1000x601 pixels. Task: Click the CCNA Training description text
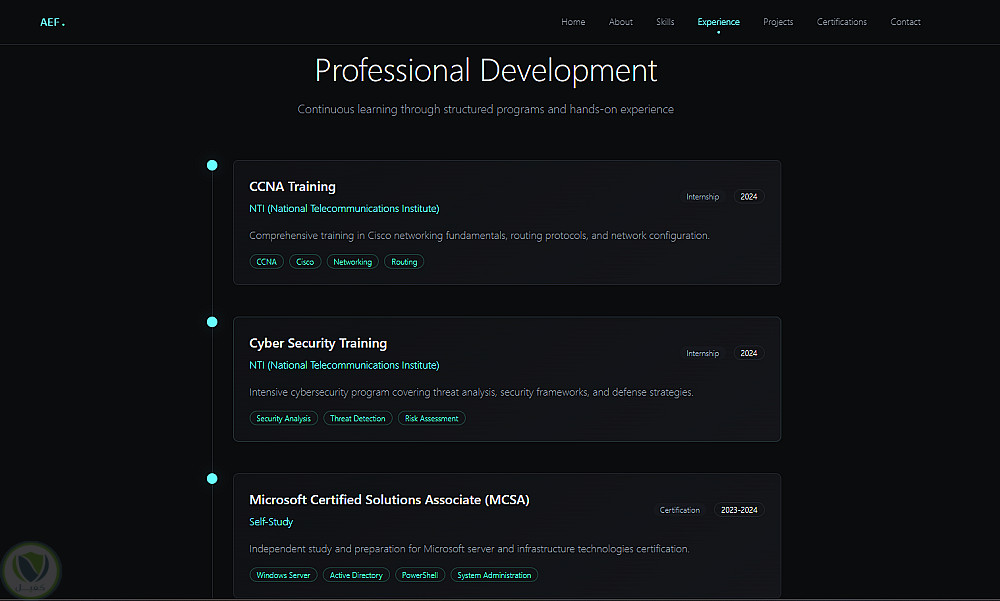click(x=479, y=235)
